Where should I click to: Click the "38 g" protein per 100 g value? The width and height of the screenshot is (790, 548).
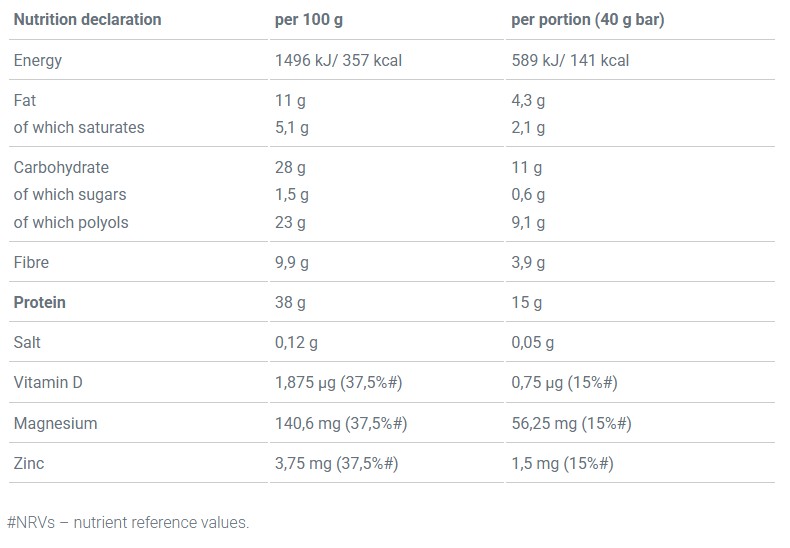[x=290, y=302]
